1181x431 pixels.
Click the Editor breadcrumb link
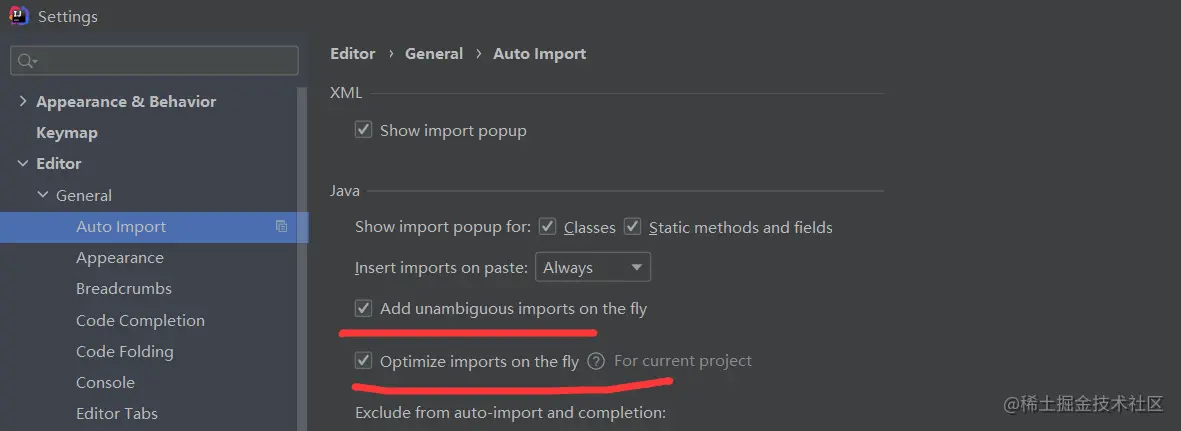(353, 53)
